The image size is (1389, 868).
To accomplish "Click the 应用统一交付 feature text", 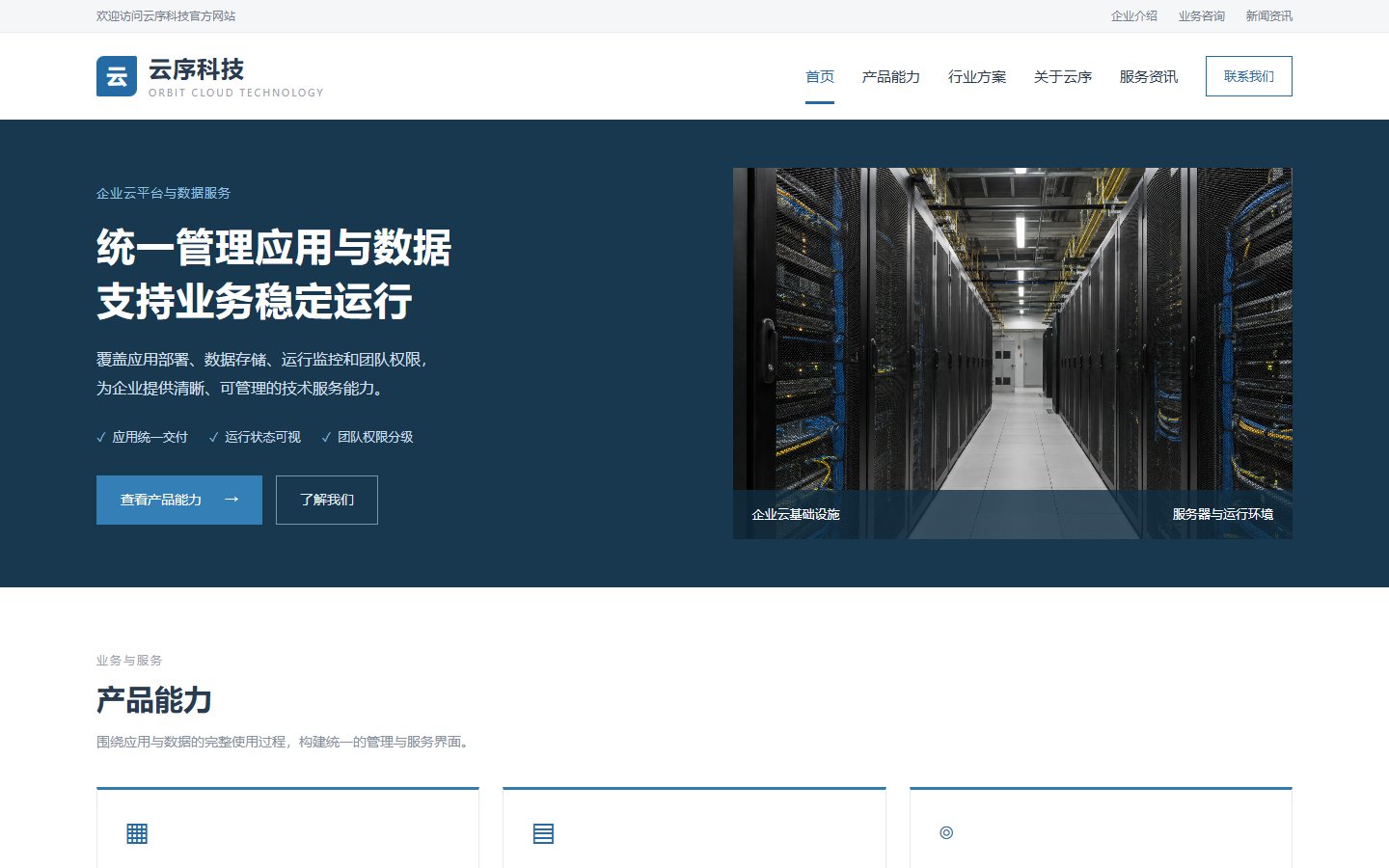I will click(150, 437).
